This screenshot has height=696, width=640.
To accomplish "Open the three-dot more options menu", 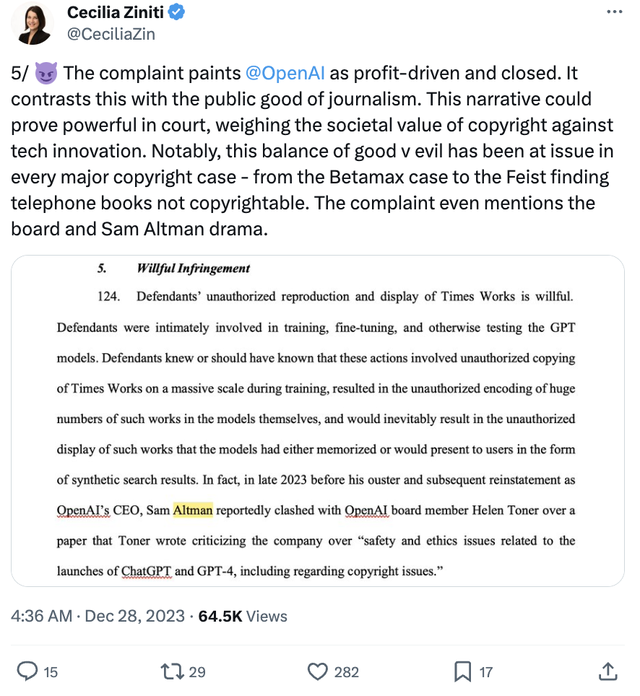I will pos(614,11).
